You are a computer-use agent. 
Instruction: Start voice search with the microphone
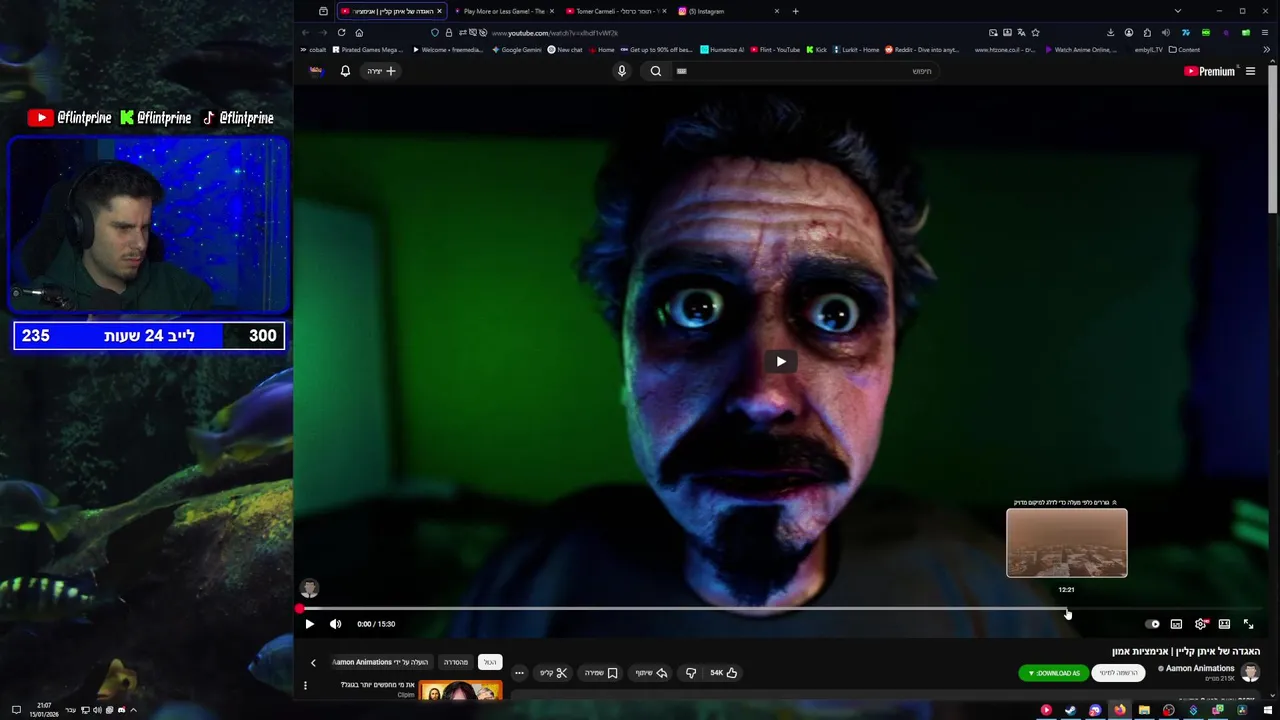621,71
